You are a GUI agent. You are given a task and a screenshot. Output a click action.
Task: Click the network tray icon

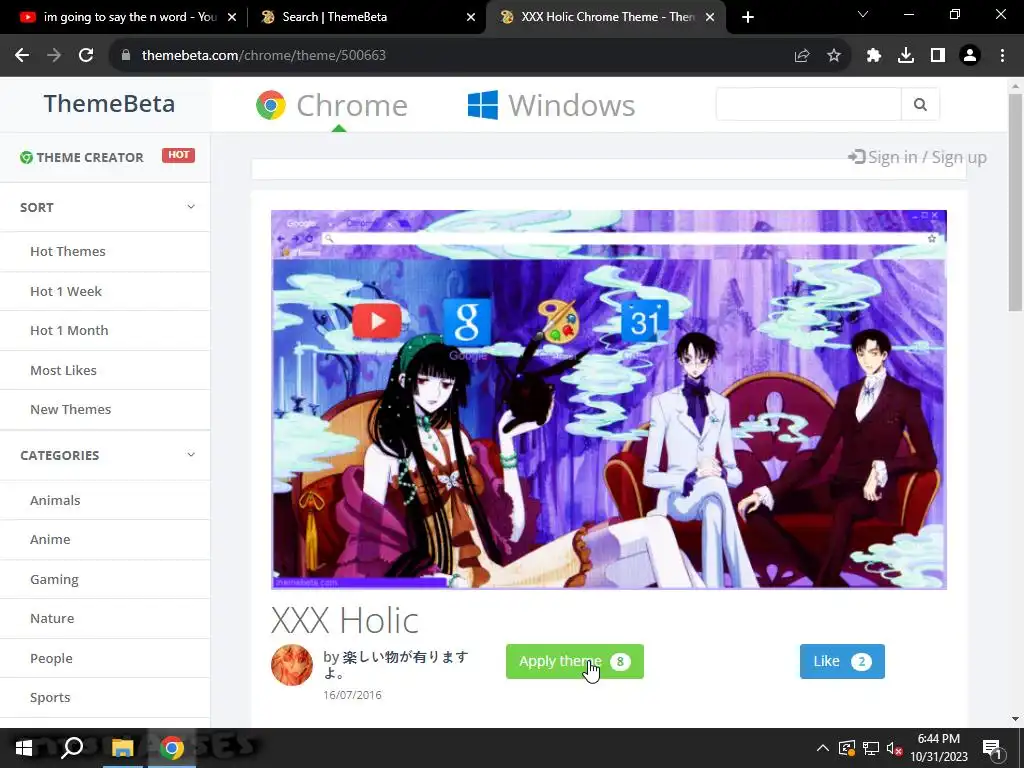(x=871, y=748)
